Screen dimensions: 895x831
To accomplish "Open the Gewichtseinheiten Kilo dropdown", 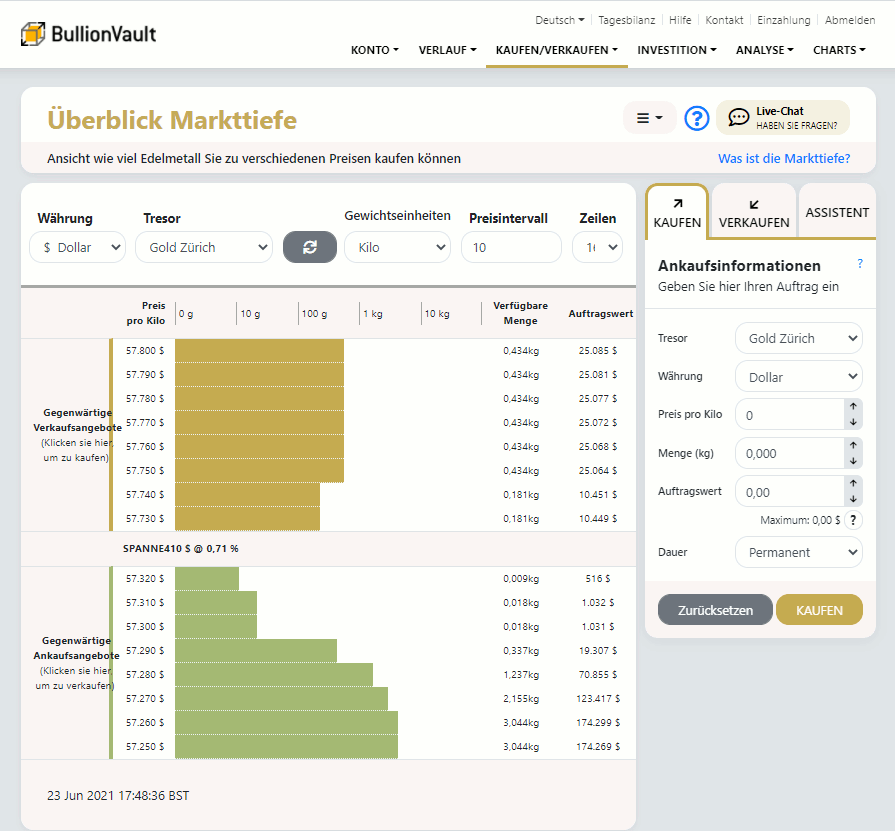I will pyautogui.click(x=397, y=247).
